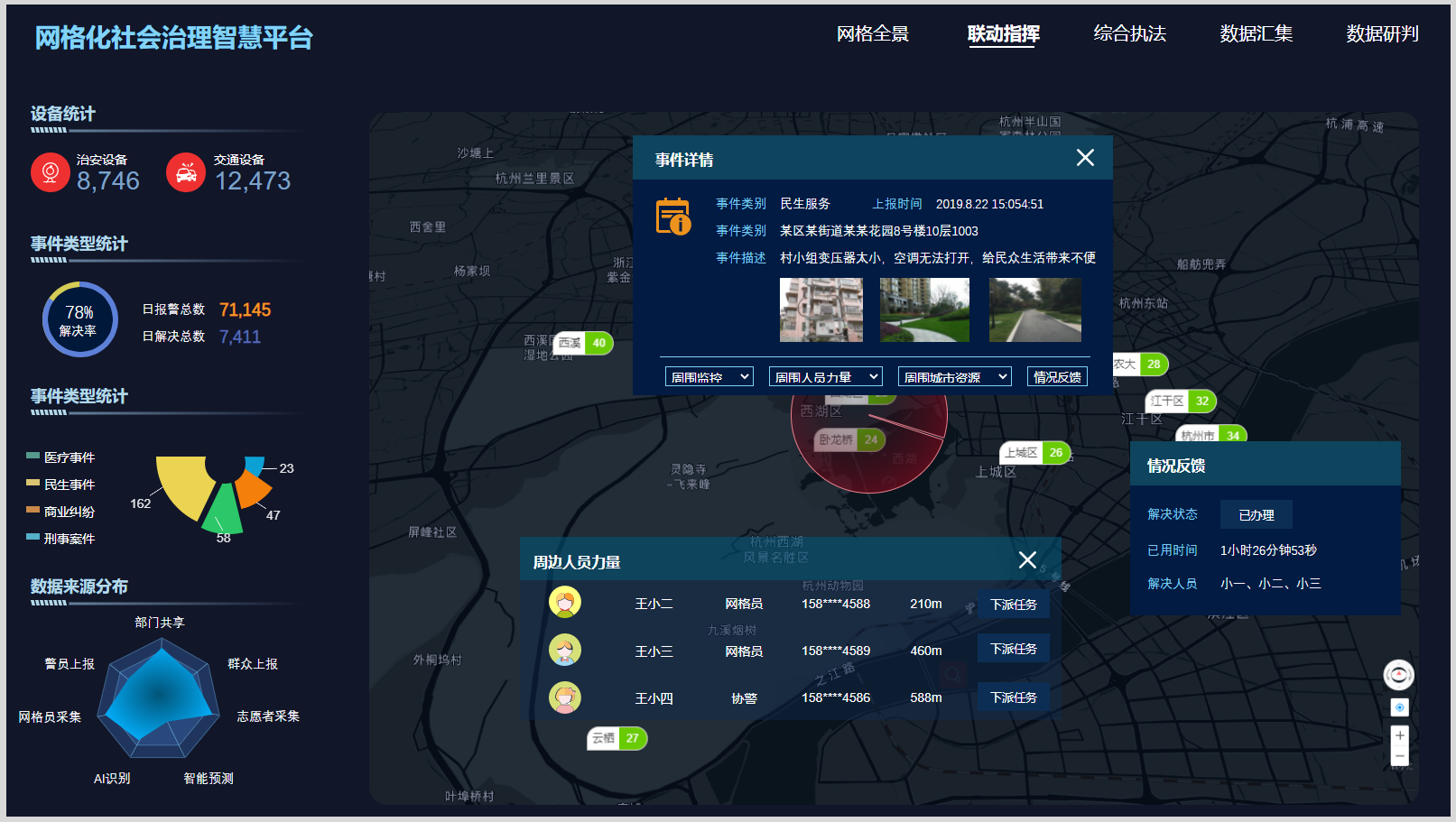This screenshot has height=822, width=1456.
Task: Click the map compass control
Action: [x=1399, y=675]
